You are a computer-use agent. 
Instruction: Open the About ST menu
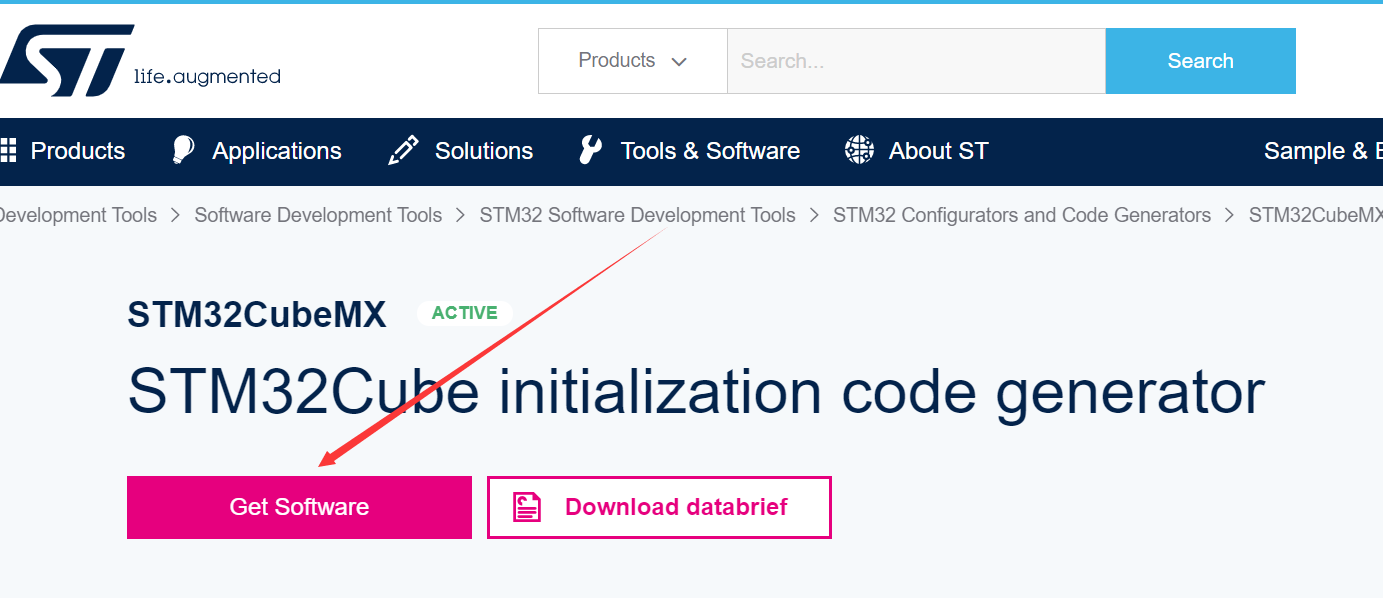click(938, 151)
